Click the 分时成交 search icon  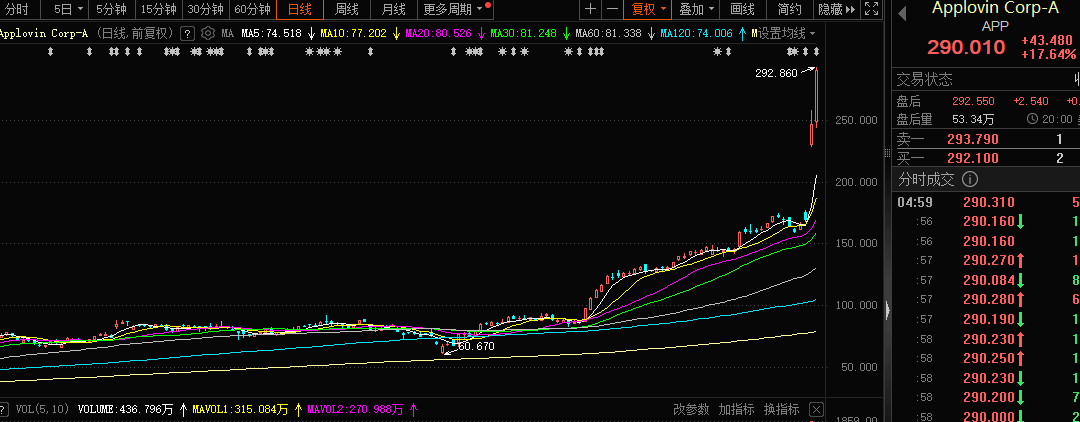(968, 179)
